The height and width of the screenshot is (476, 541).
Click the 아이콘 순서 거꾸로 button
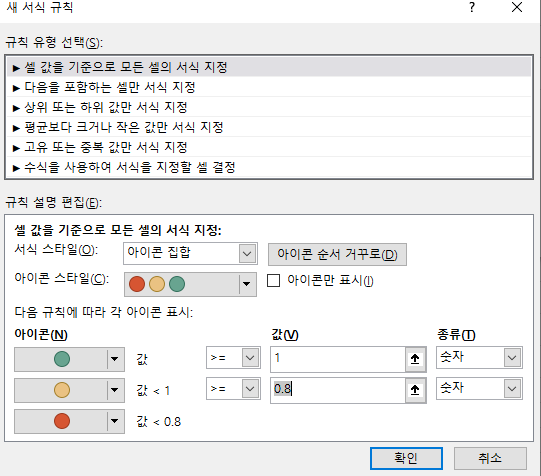click(x=337, y=255)
